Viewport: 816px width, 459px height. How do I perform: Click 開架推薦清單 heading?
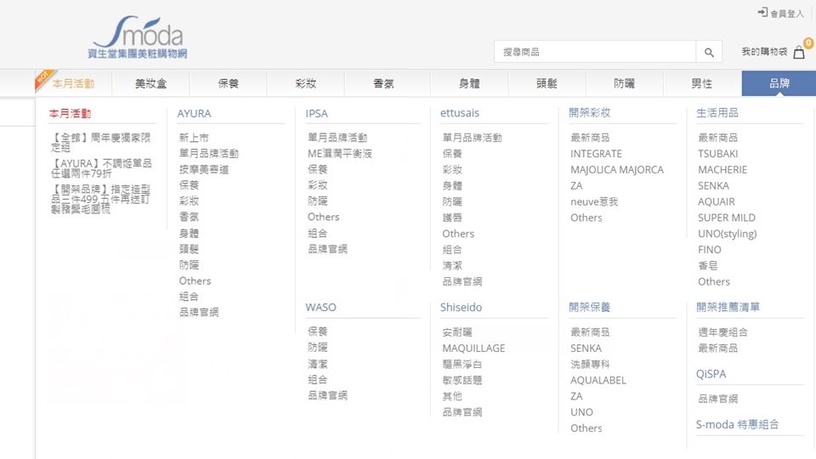point(728,307)
